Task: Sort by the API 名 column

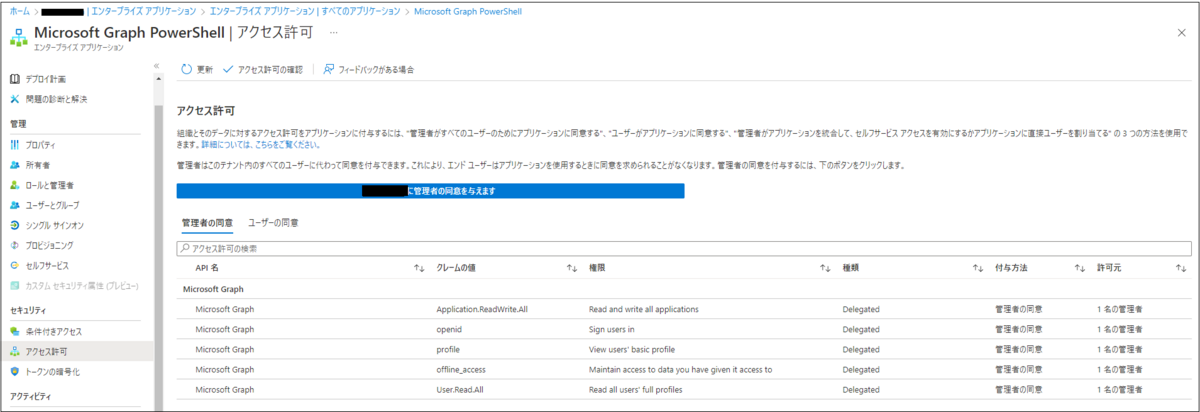Action: [419, 268]
